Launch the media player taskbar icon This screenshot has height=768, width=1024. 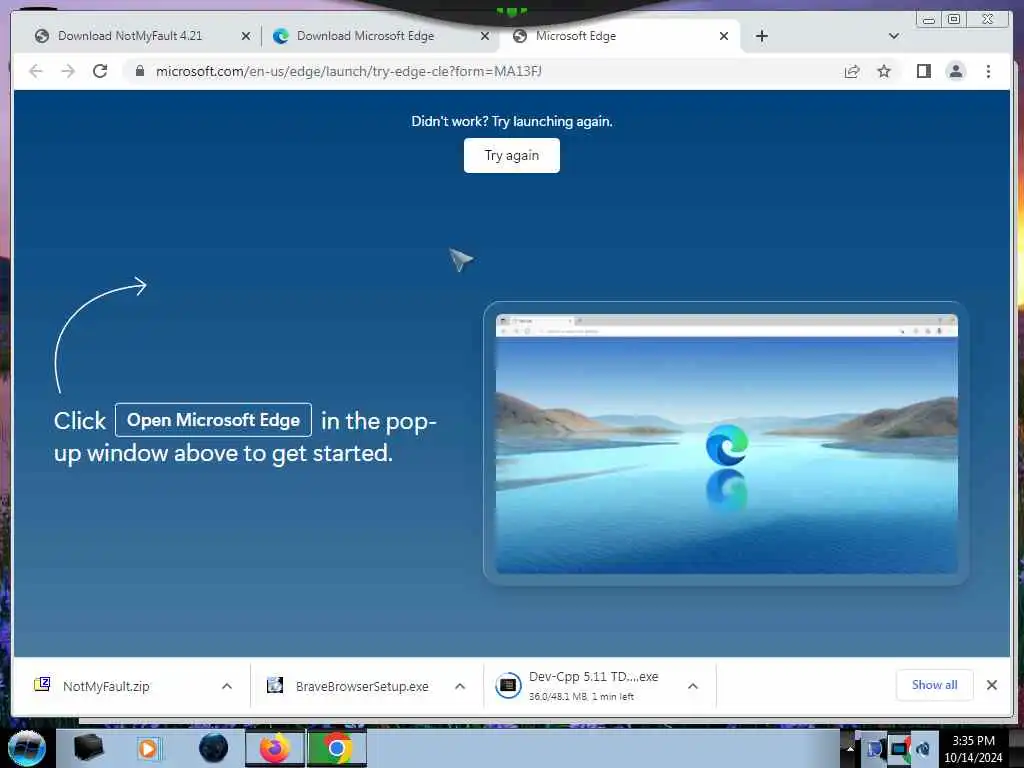pos(148,748)
